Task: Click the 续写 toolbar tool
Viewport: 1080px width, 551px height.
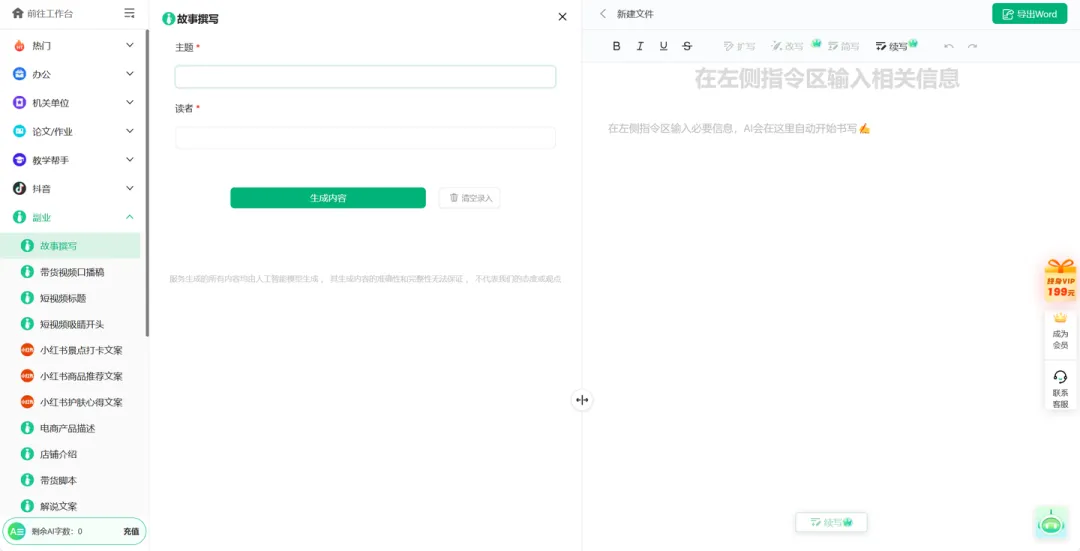Action: pyautogui.click(x=891, y=46)
